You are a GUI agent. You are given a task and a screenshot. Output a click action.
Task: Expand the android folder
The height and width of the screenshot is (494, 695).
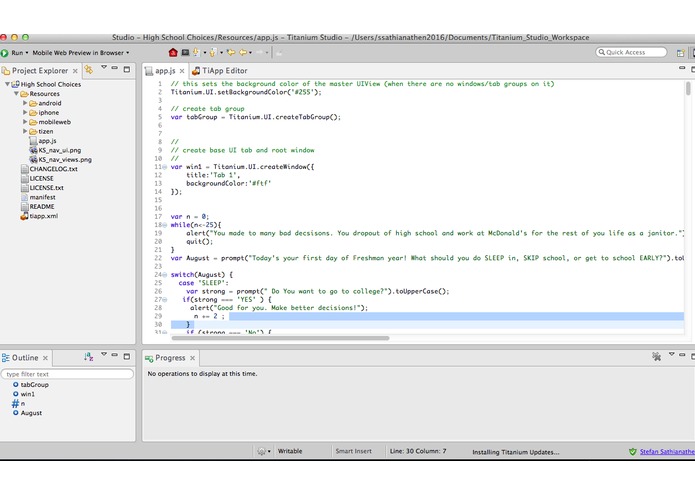pos(25,103)
